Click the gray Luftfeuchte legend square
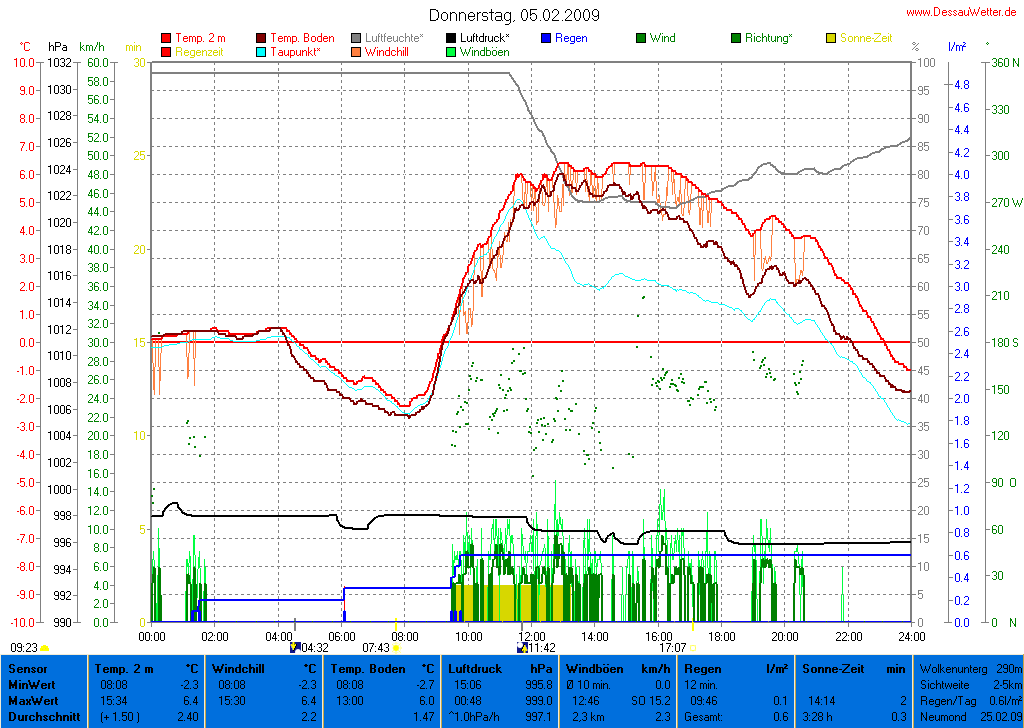 [x=357, y=38]
